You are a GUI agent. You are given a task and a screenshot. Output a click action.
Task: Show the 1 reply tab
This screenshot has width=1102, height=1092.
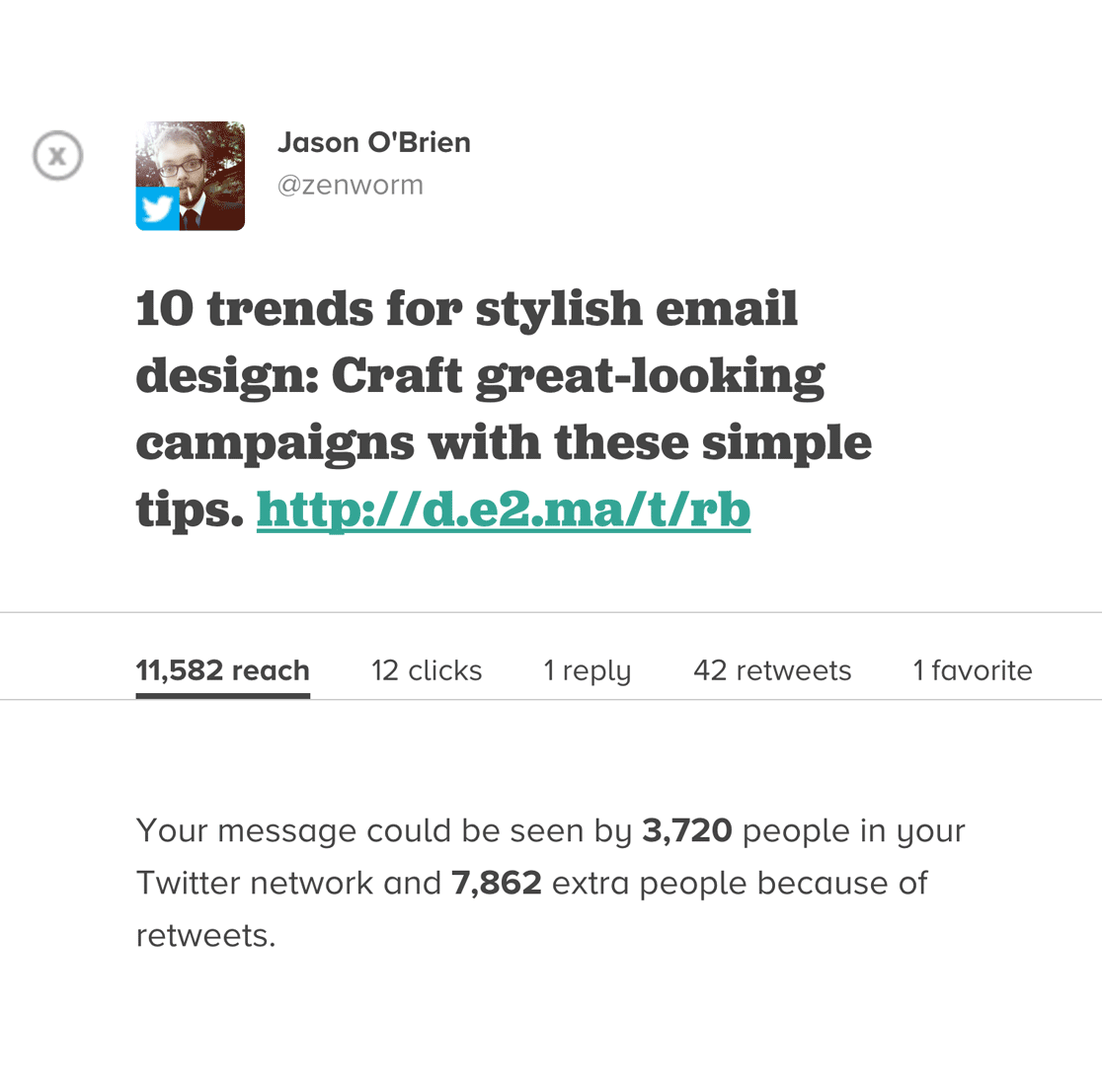[587, 670]
